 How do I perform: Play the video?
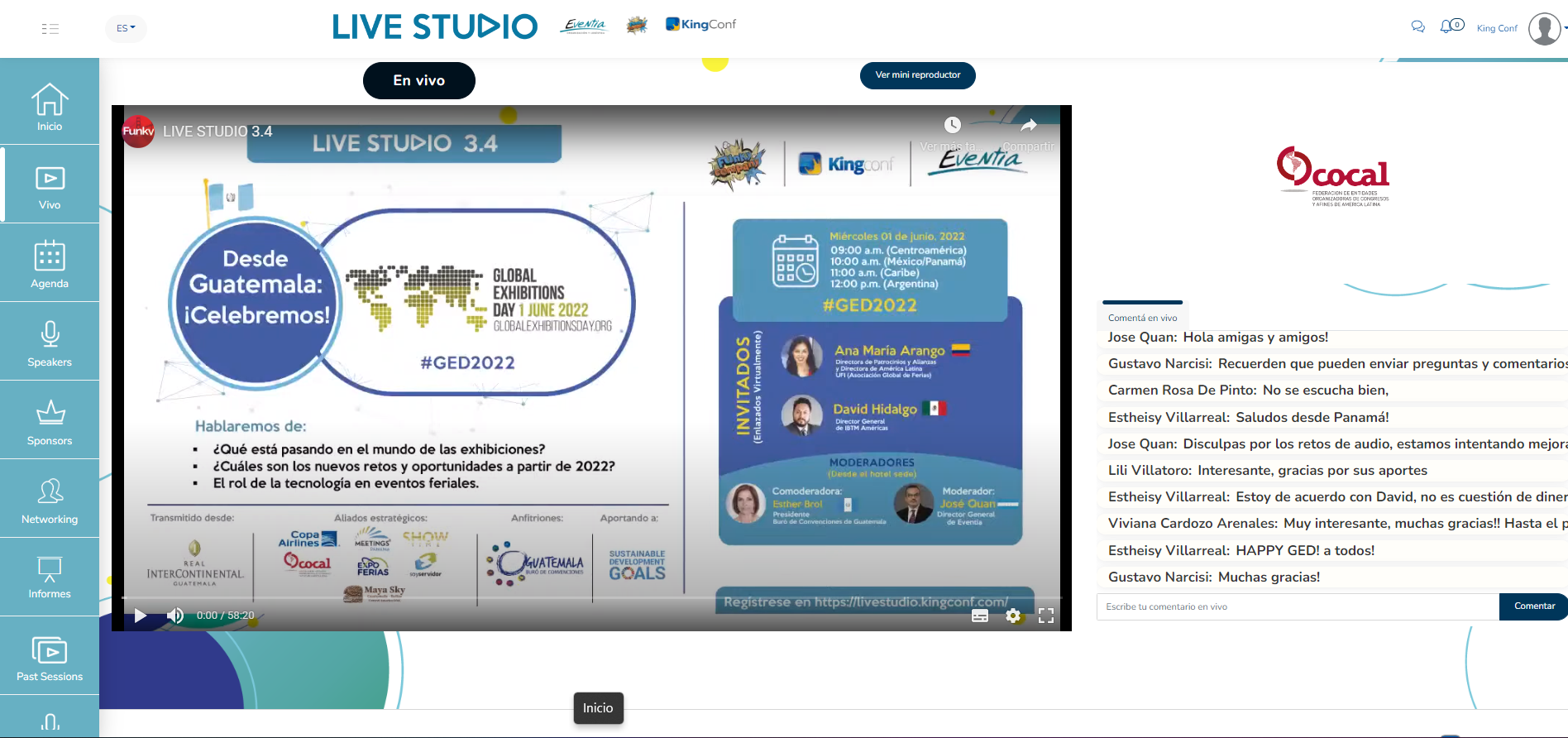click(x=141, y=616)
